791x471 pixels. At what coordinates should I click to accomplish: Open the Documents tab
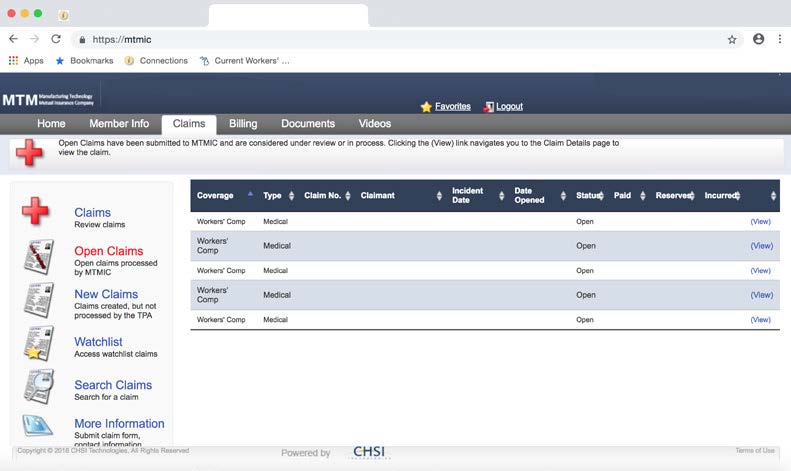308,124
